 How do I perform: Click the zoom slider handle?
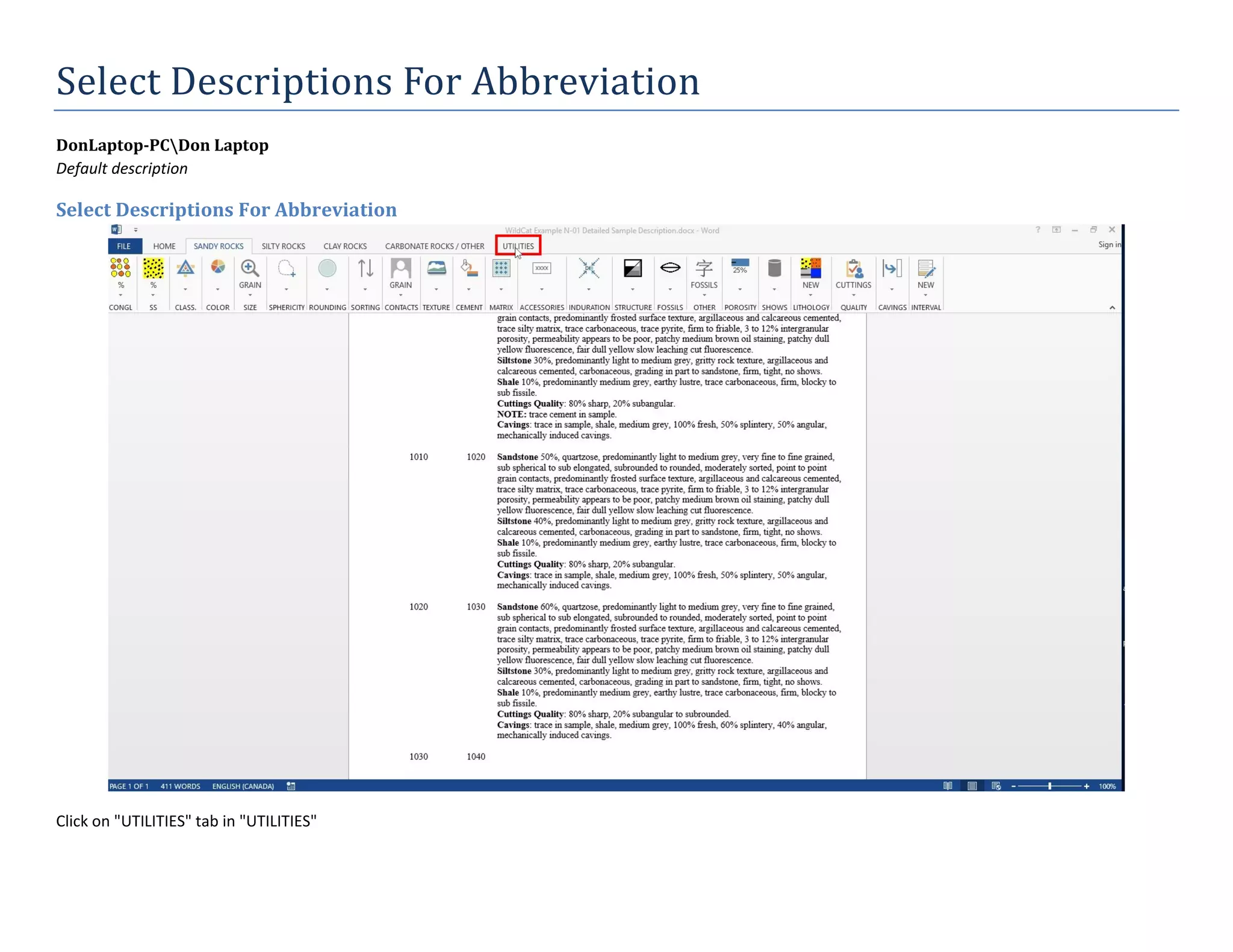[1049, 786]
